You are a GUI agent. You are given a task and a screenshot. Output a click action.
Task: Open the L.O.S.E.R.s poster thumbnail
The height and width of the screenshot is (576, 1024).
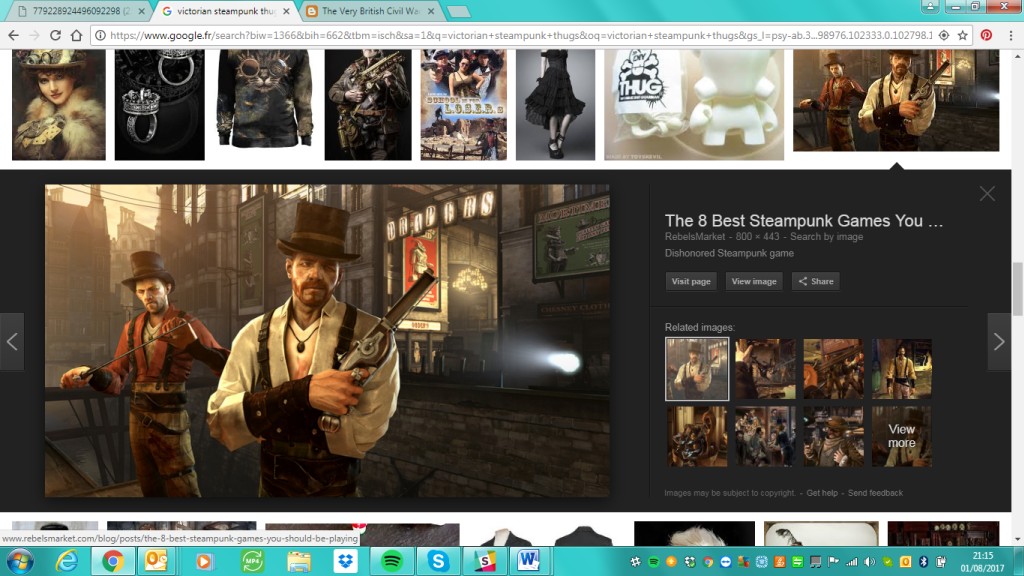point(464,104)
